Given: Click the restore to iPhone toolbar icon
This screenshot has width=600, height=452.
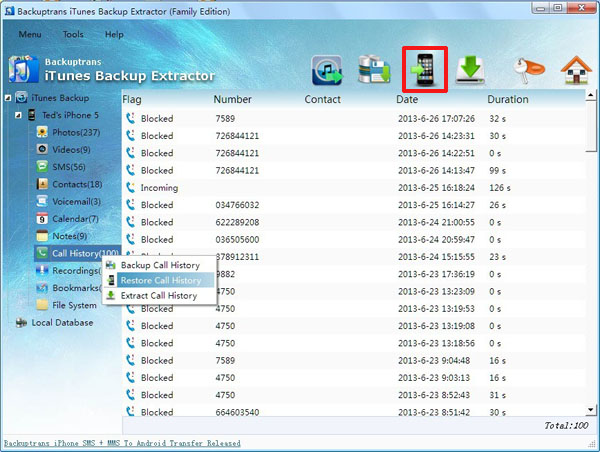Looking at the screenshot, I should tap(425, 70).
